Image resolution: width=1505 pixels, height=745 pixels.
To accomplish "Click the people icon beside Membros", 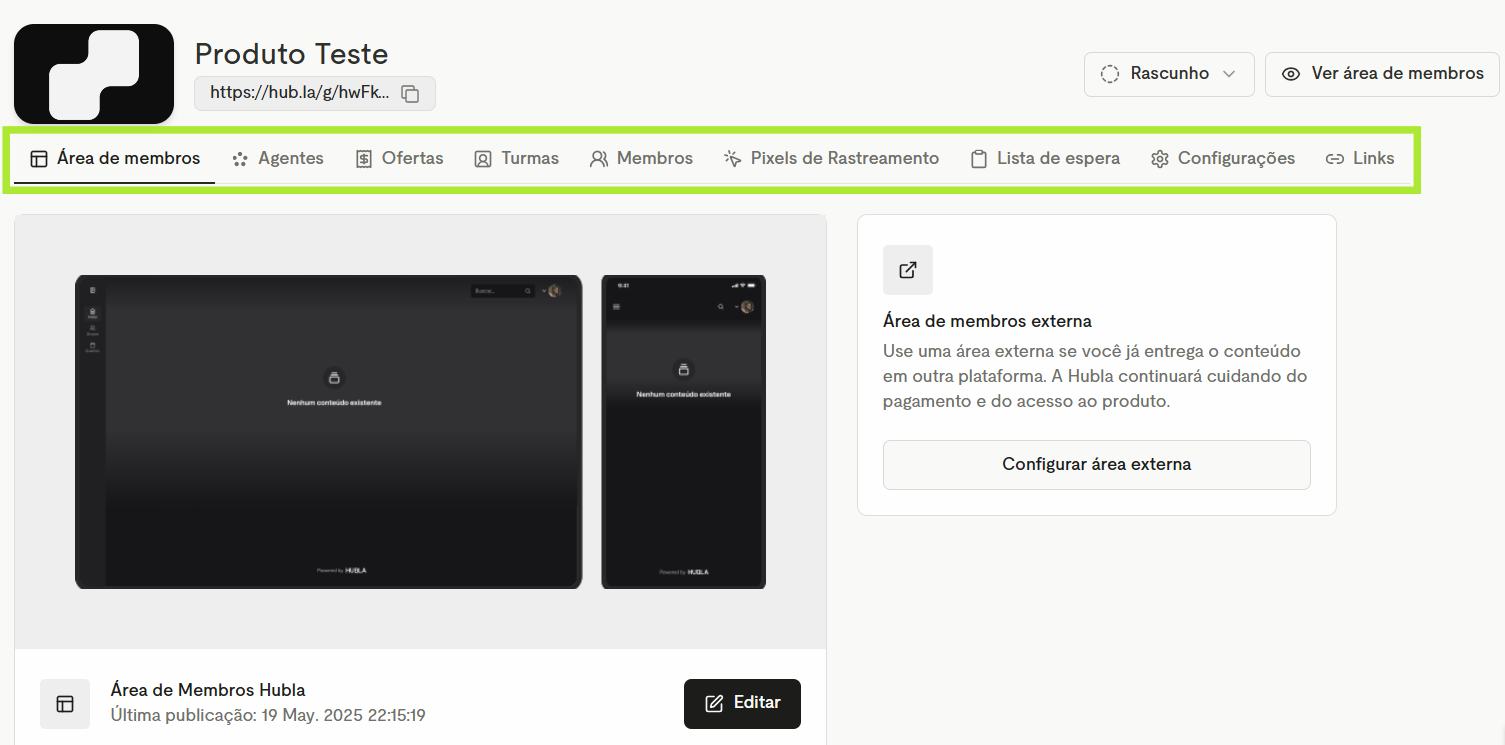I will point(599,159).
